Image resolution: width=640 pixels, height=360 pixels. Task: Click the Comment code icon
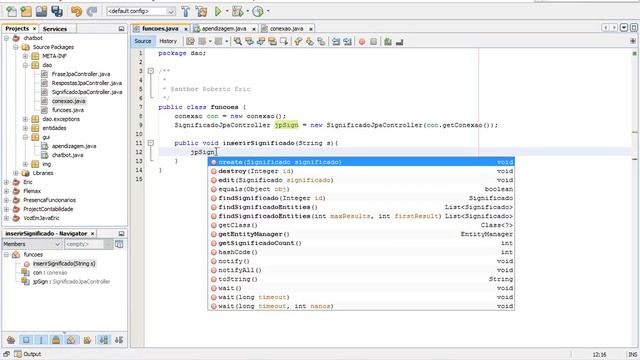coord(388,42)
